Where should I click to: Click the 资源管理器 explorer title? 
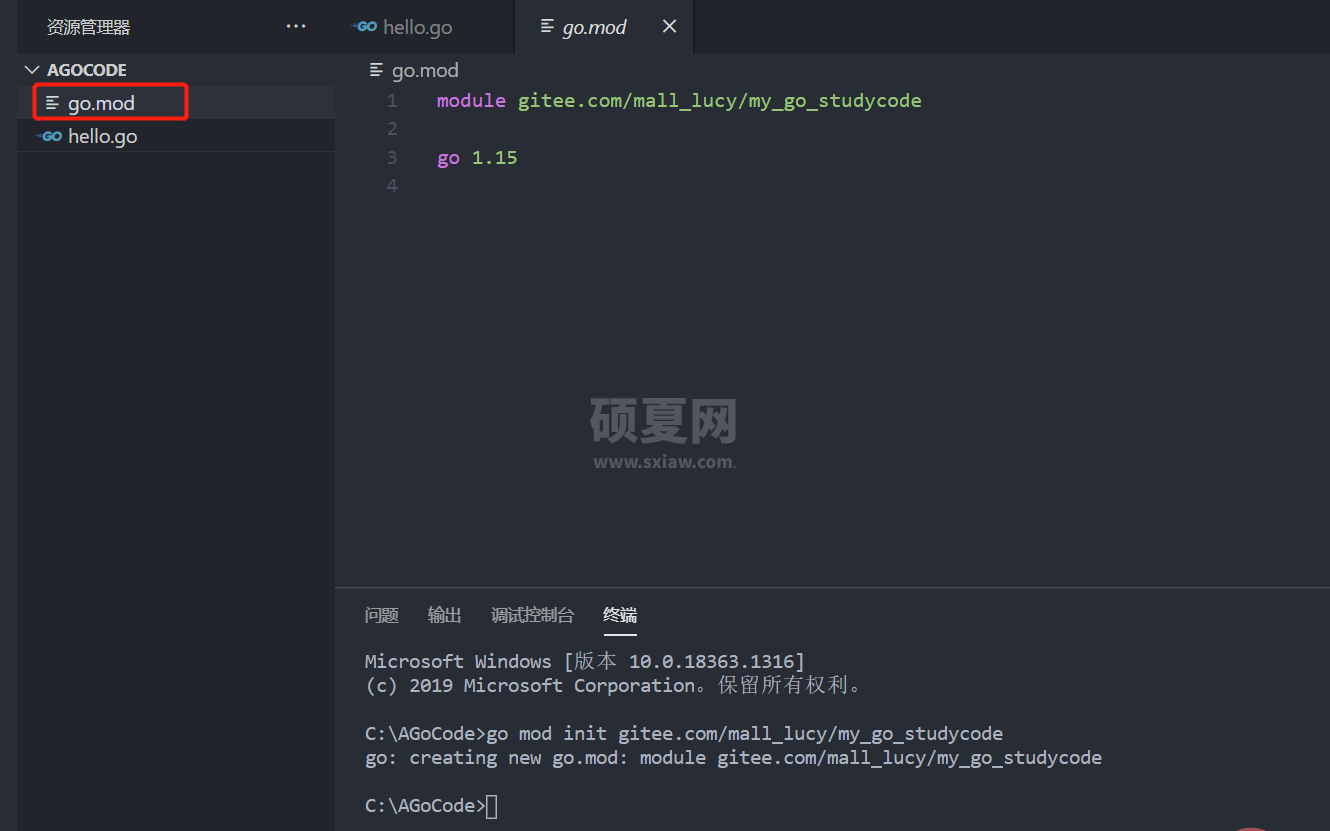click(x=89, y=28)
